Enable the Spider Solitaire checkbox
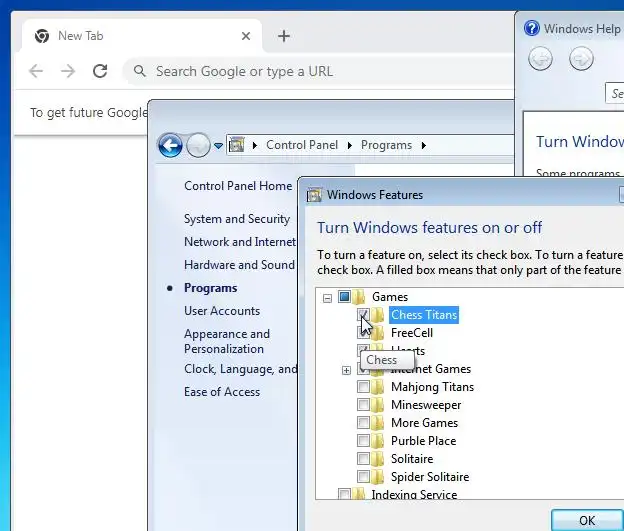 click(x=363, y=476)
